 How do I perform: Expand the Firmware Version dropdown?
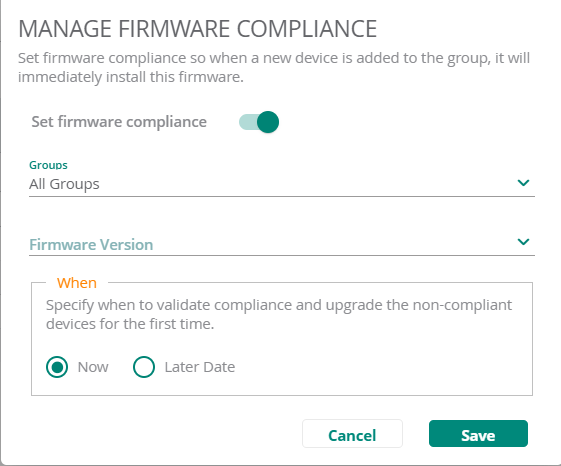pos(282,245)
